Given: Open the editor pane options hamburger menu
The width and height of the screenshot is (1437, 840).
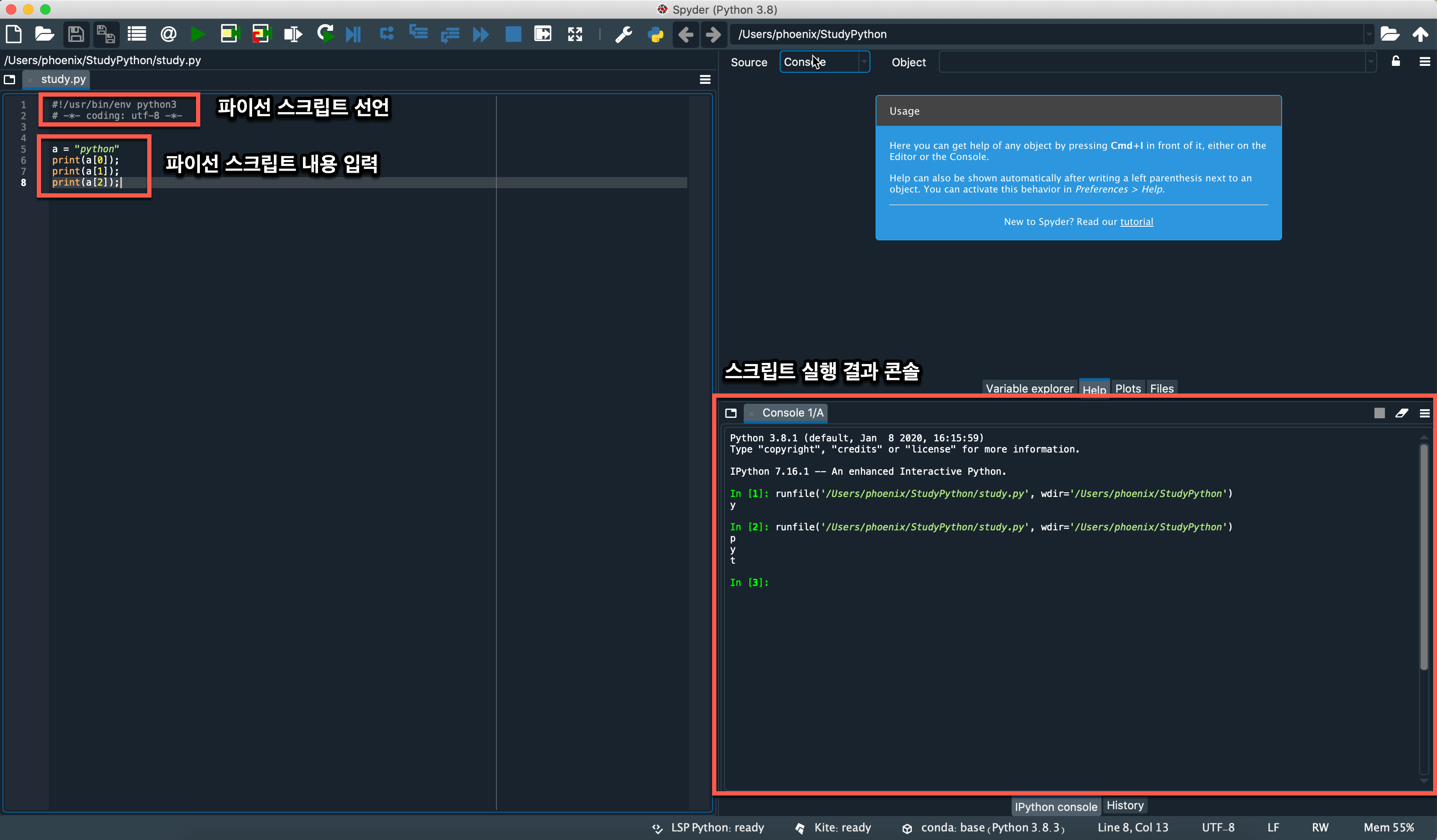Looking at the screenshot, I should (705, 79).
